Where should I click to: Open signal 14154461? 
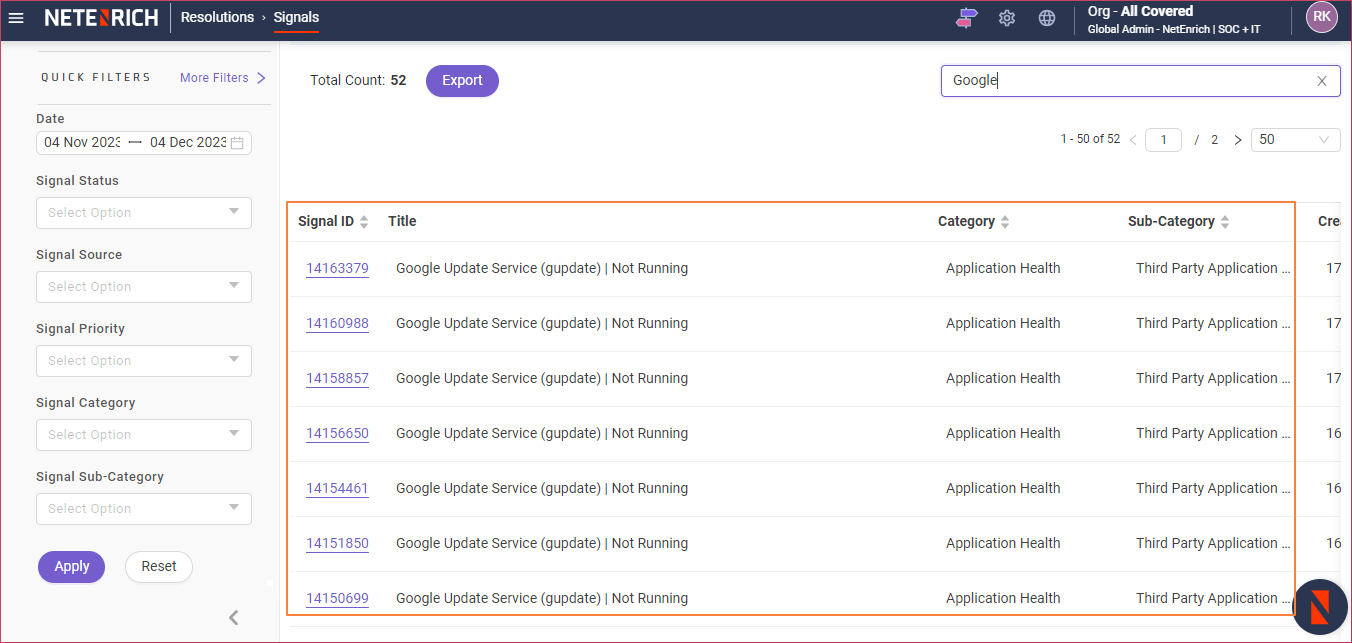tap(337, 489)
